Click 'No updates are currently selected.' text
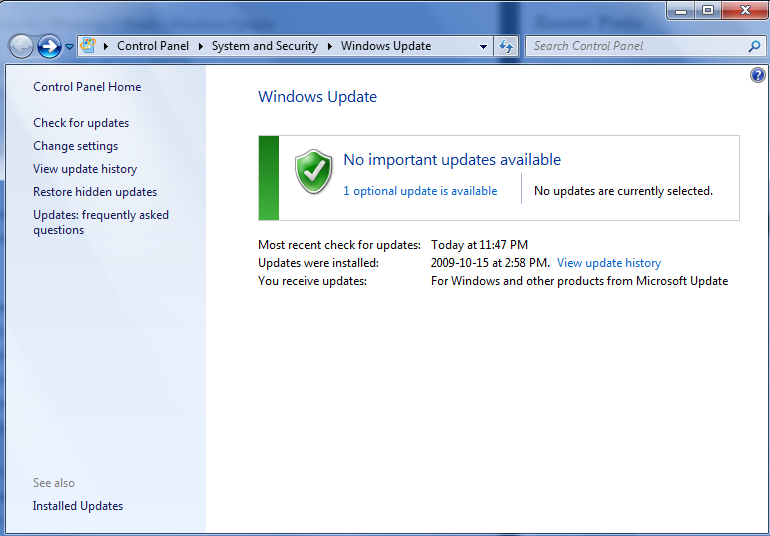The height and width of the screenshot is (536, 770). point(623,191)
